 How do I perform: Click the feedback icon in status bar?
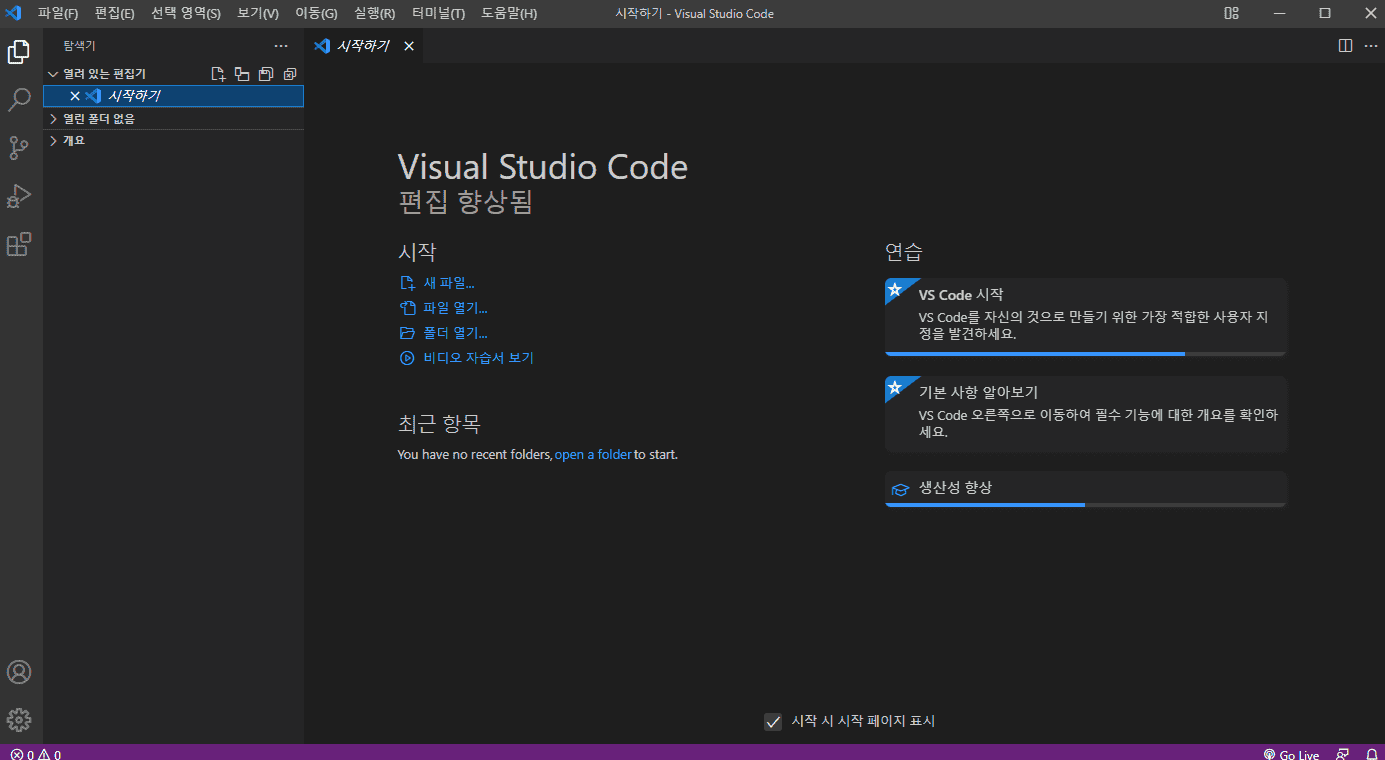pyautogui.click(x=1342, y=755)
